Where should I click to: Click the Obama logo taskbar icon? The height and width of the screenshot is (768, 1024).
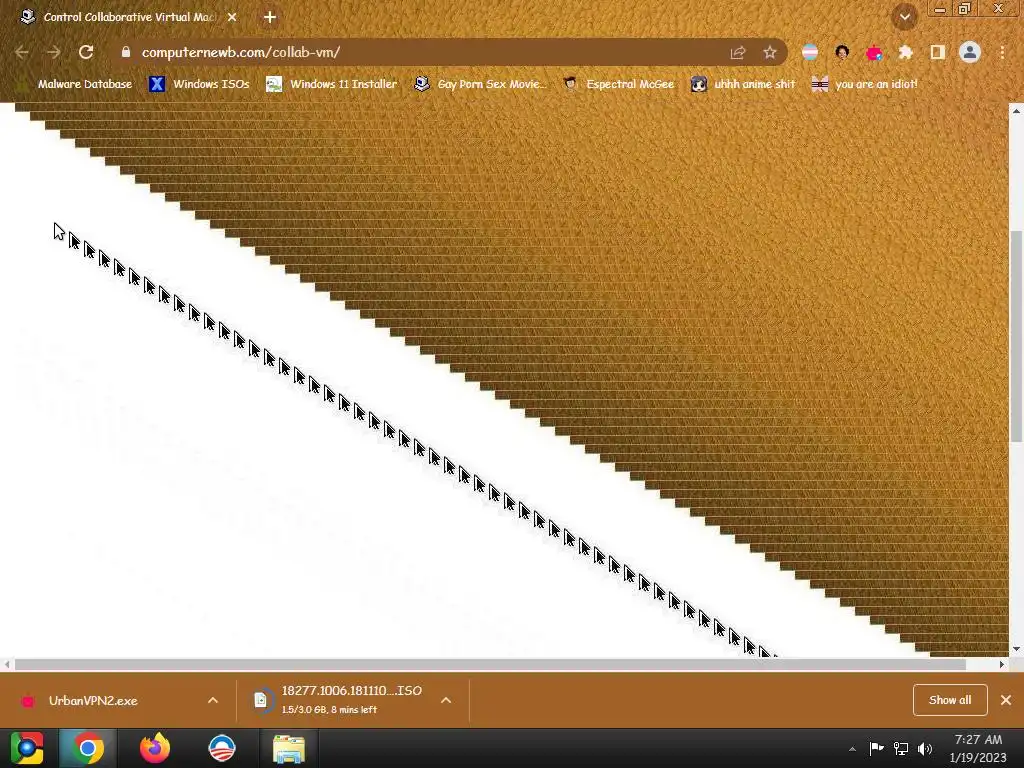pos(221,748)
